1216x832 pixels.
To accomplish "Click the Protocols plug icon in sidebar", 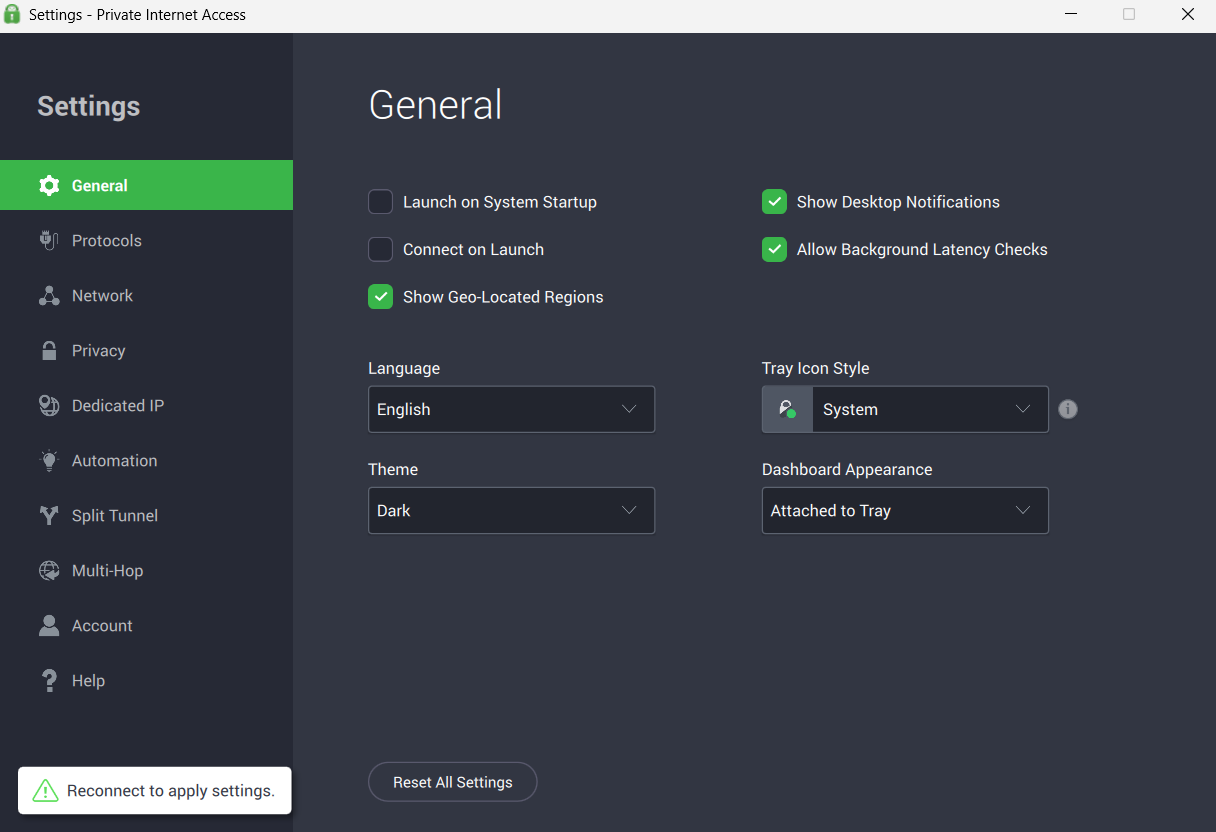I will point(48,241).
